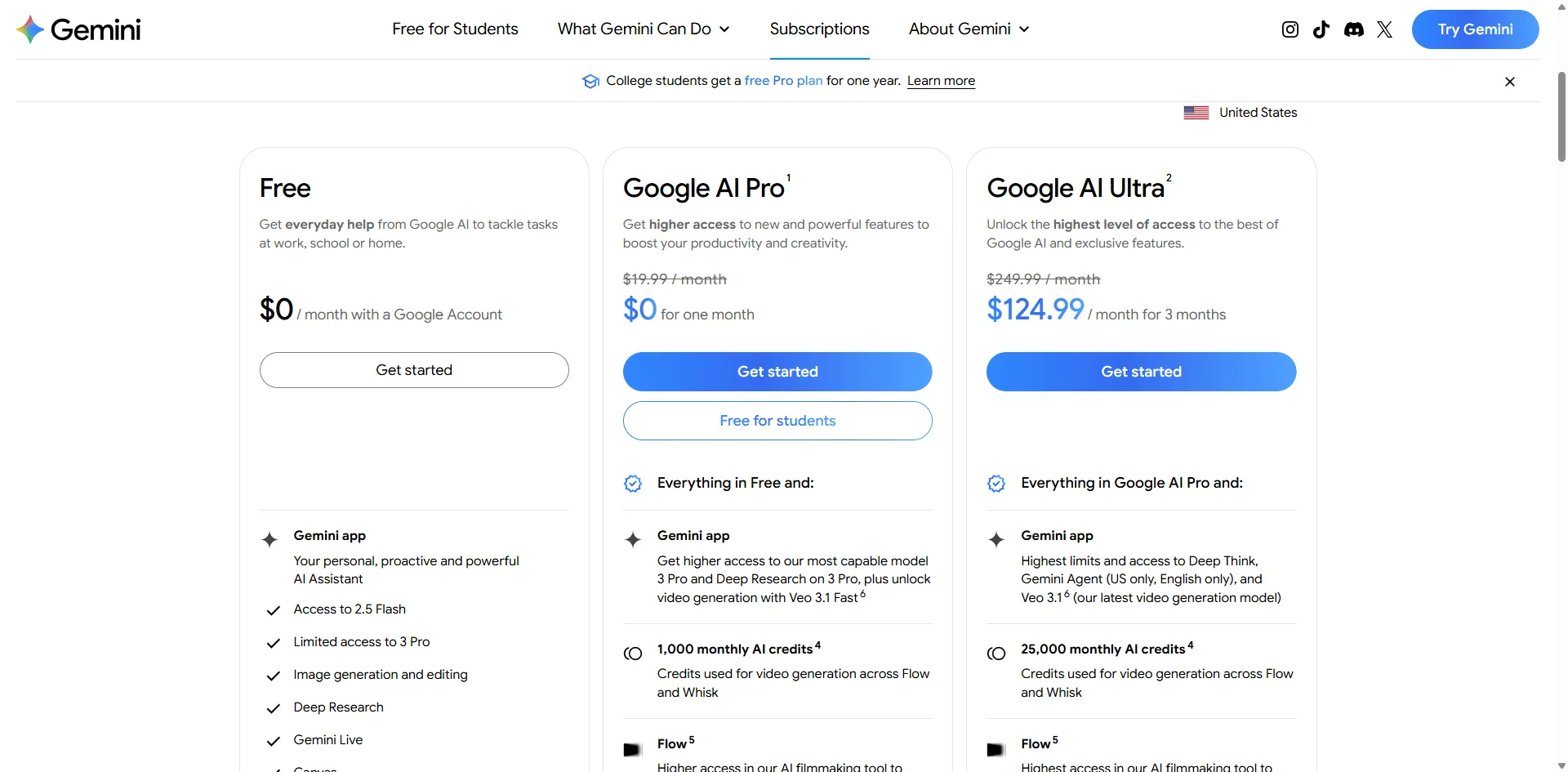Image resolution: width=1568 pixels, height=772 pixels.
Task: Click the Gemini logo icon
Action: pos(30,29)
